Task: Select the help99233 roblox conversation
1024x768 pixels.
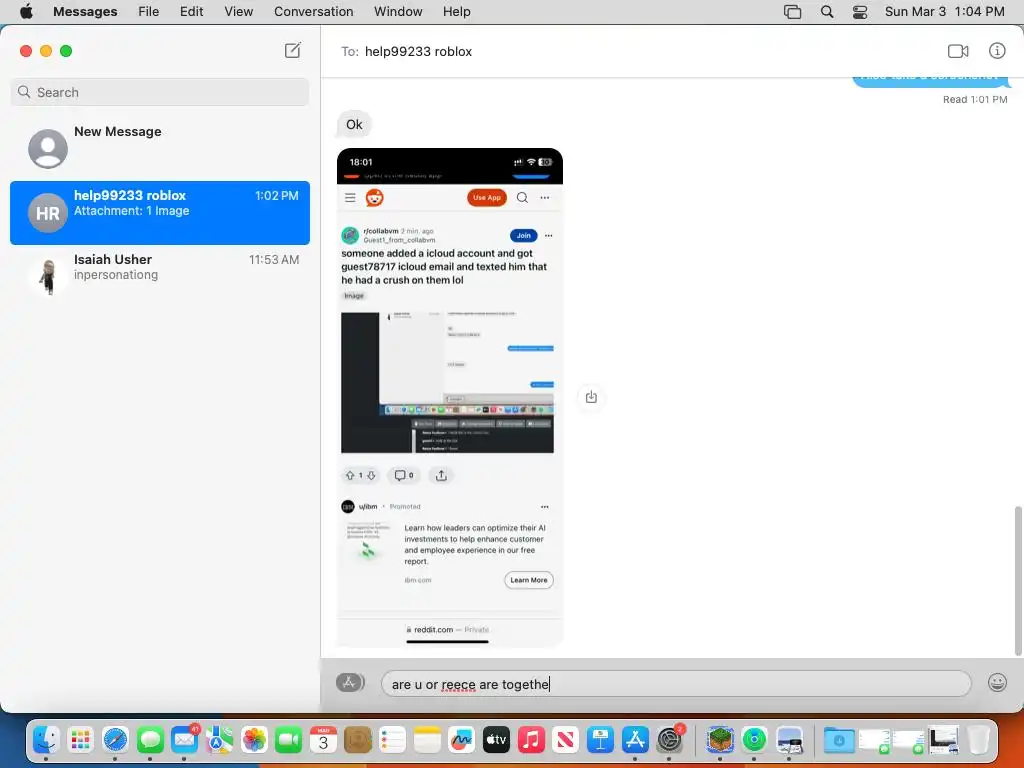Action: point(160,213)
